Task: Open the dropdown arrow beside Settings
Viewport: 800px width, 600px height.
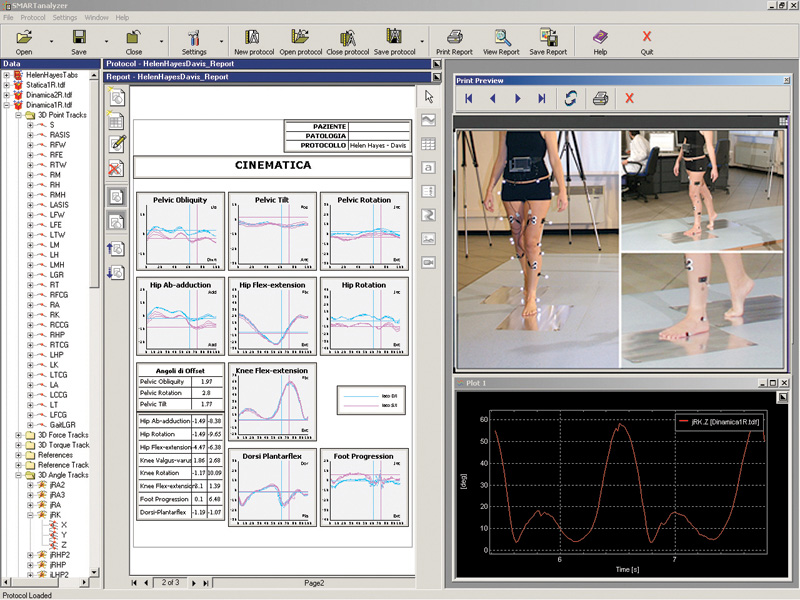Action: (x=220, y=43)
